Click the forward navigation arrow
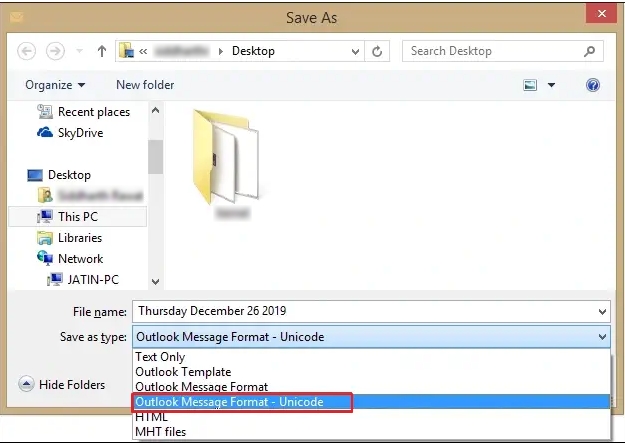 55,51
